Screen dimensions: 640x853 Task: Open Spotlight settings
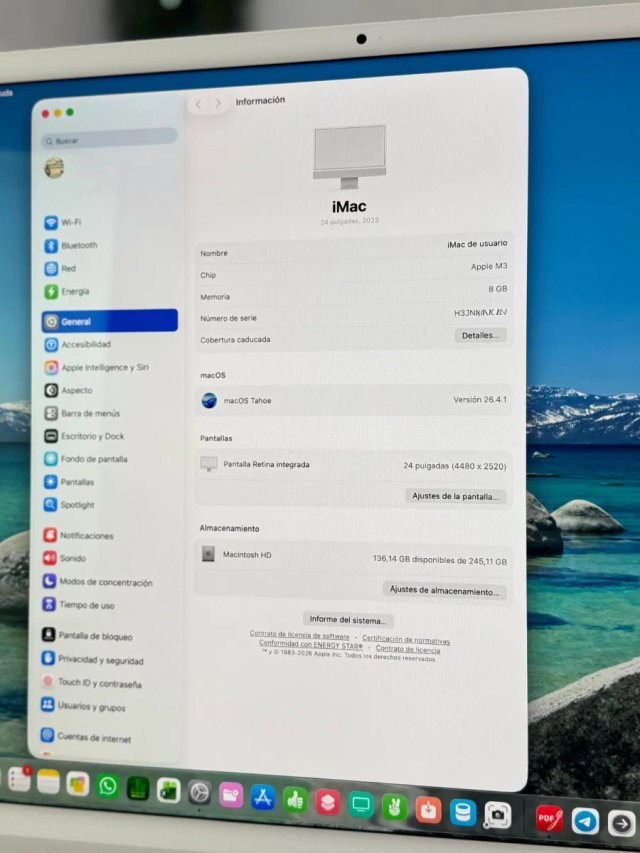(69, 505)
